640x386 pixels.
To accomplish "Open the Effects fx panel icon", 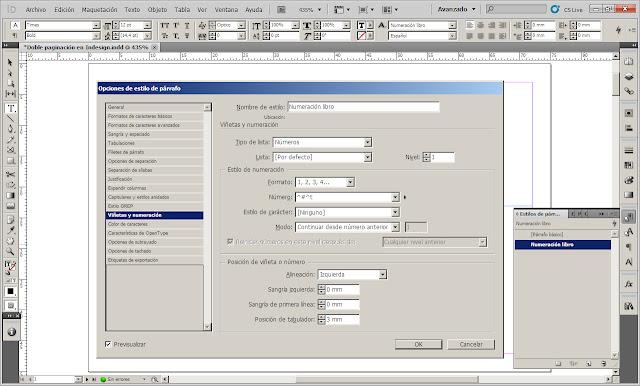I will 629,284.
